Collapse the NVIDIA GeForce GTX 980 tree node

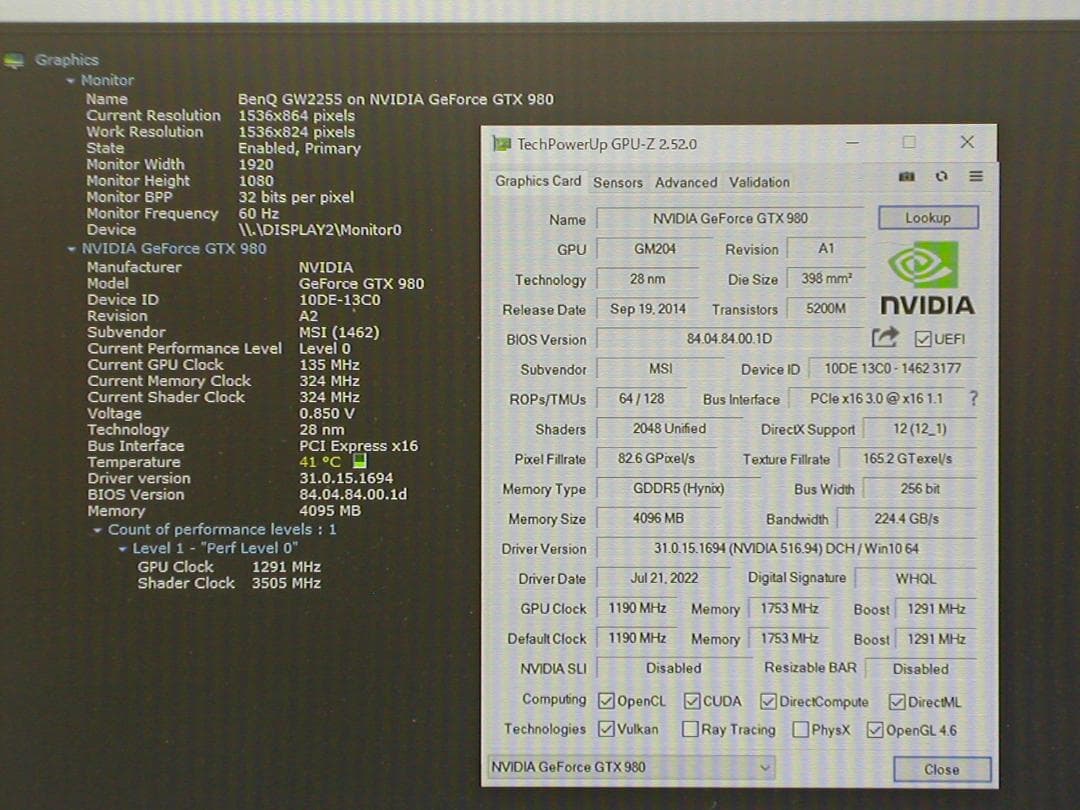click(71, 249)
